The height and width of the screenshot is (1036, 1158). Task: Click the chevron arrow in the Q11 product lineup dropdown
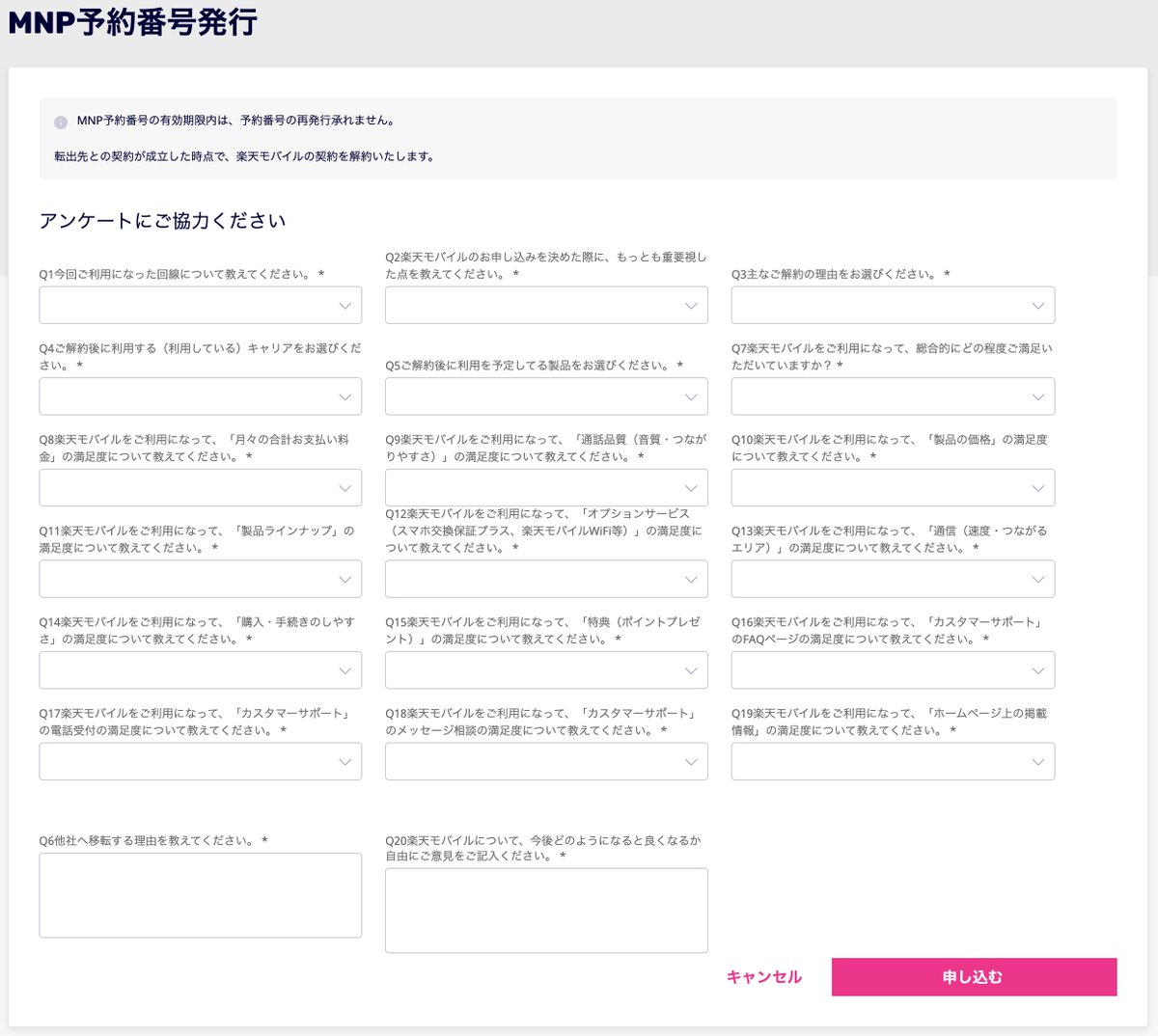[x=345, y=580]
